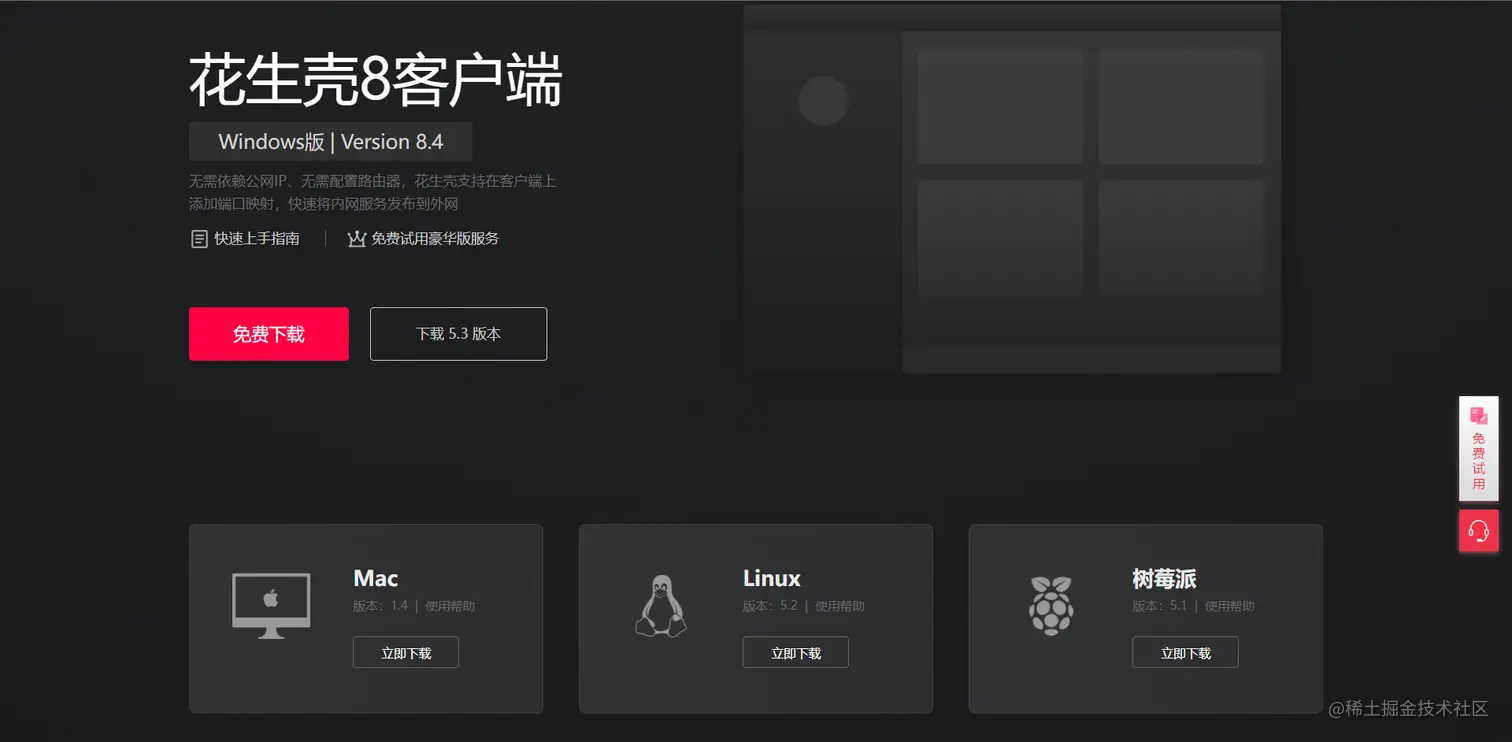
Task: Open 使用帮助 in the 树莓派 card
Action: (1229, 606)
